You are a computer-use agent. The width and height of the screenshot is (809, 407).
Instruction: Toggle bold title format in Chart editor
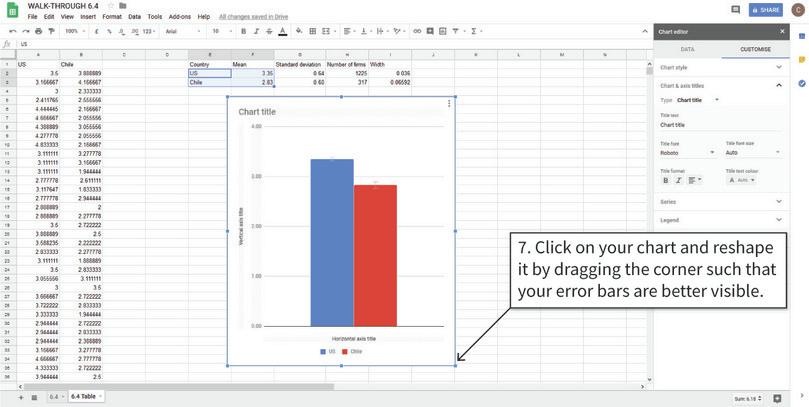[666, 180]
